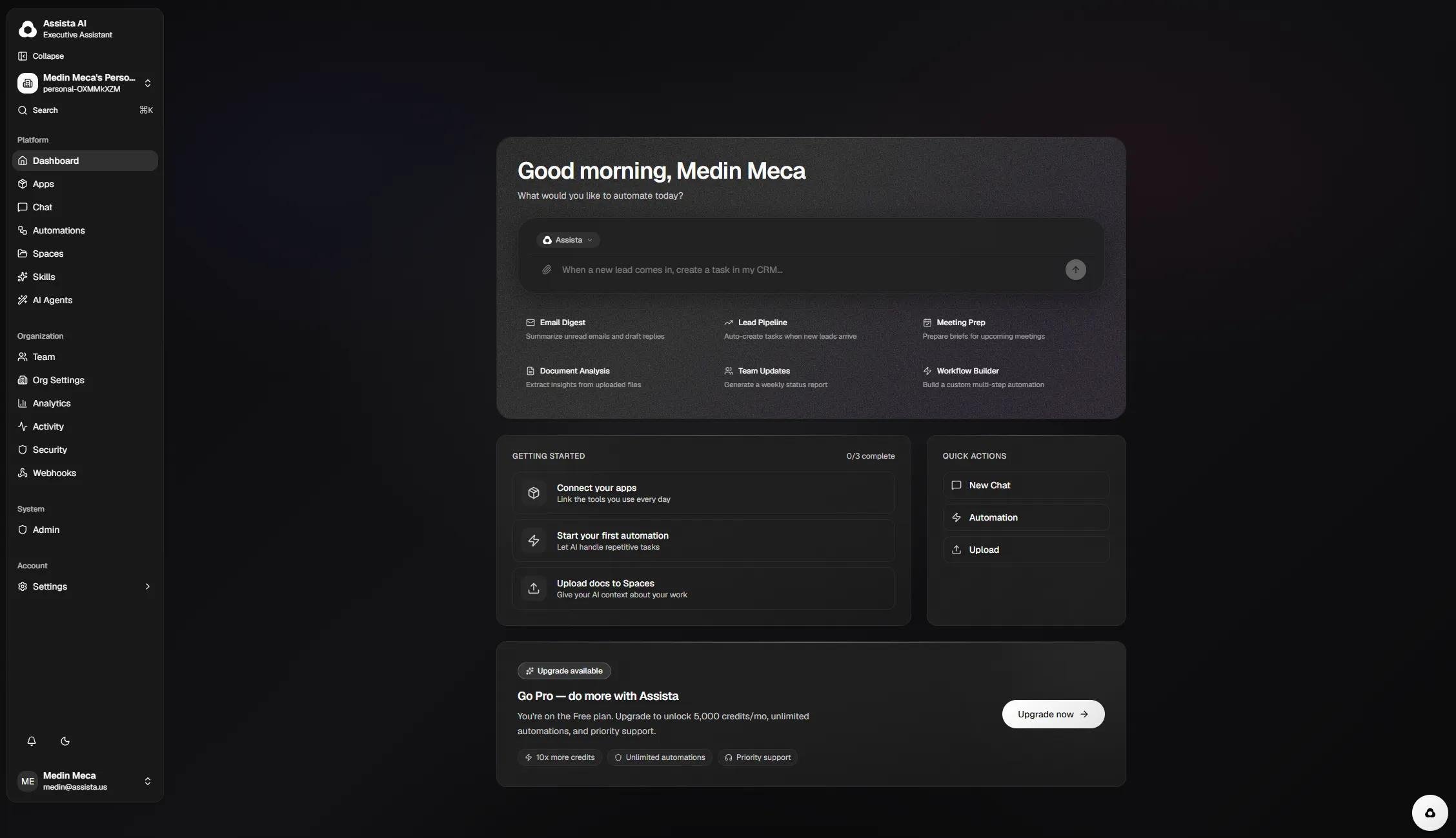
Task: Open the floating Assista assistant button
Action: tap(1430, 813)
